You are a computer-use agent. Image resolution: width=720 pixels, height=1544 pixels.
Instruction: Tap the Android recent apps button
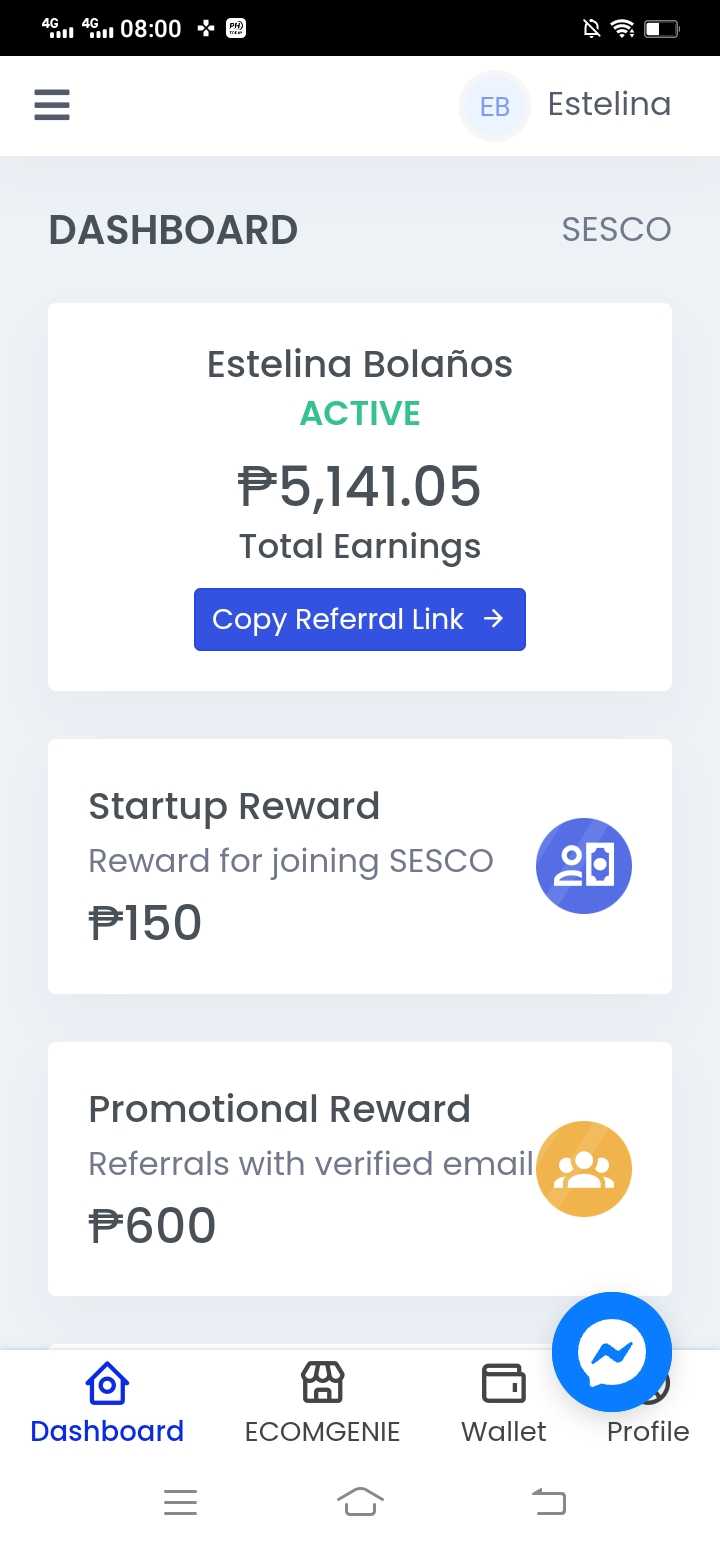click(x=180, y=1502)
